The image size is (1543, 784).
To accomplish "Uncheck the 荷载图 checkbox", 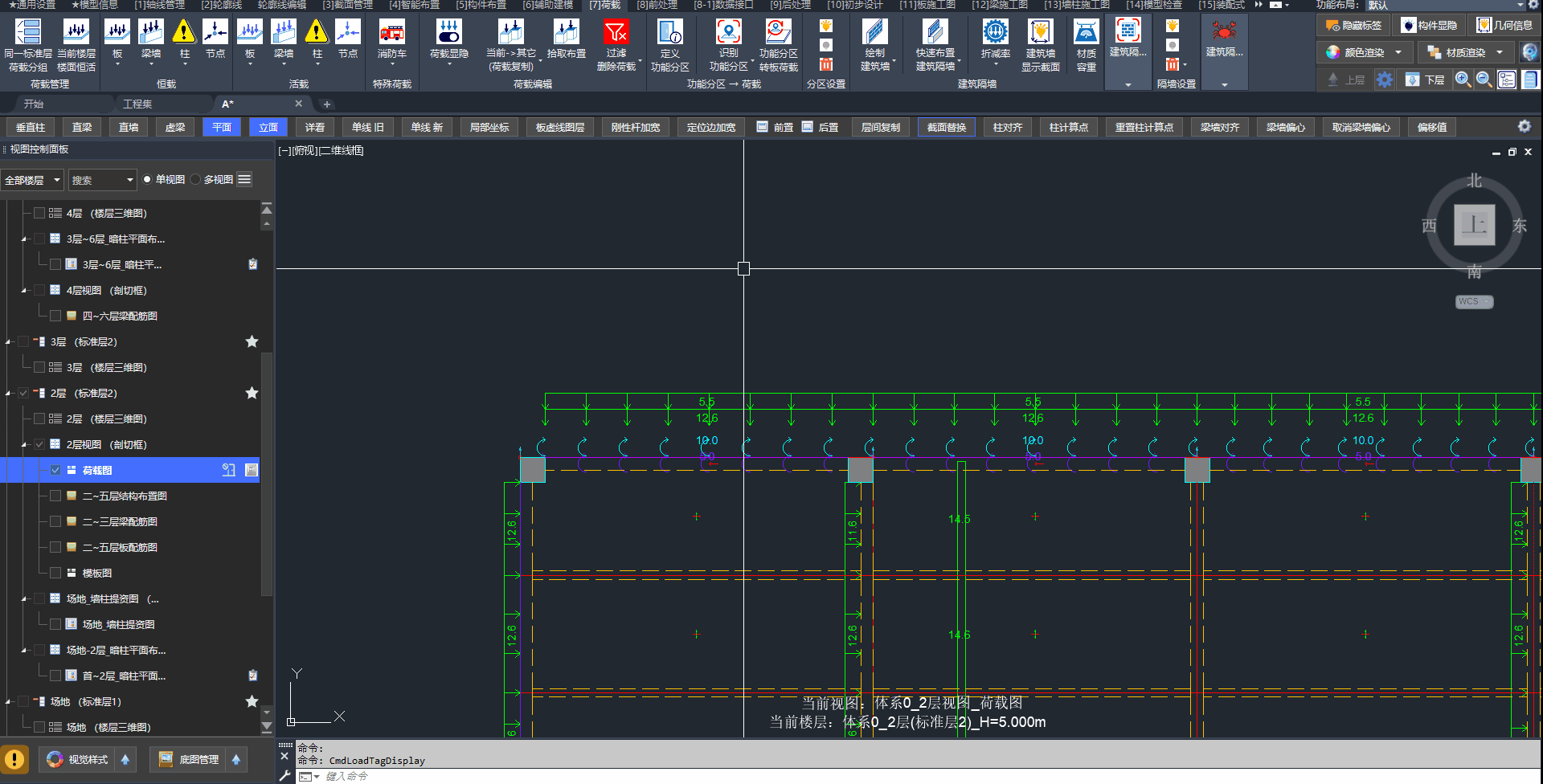I will (55, 470).
